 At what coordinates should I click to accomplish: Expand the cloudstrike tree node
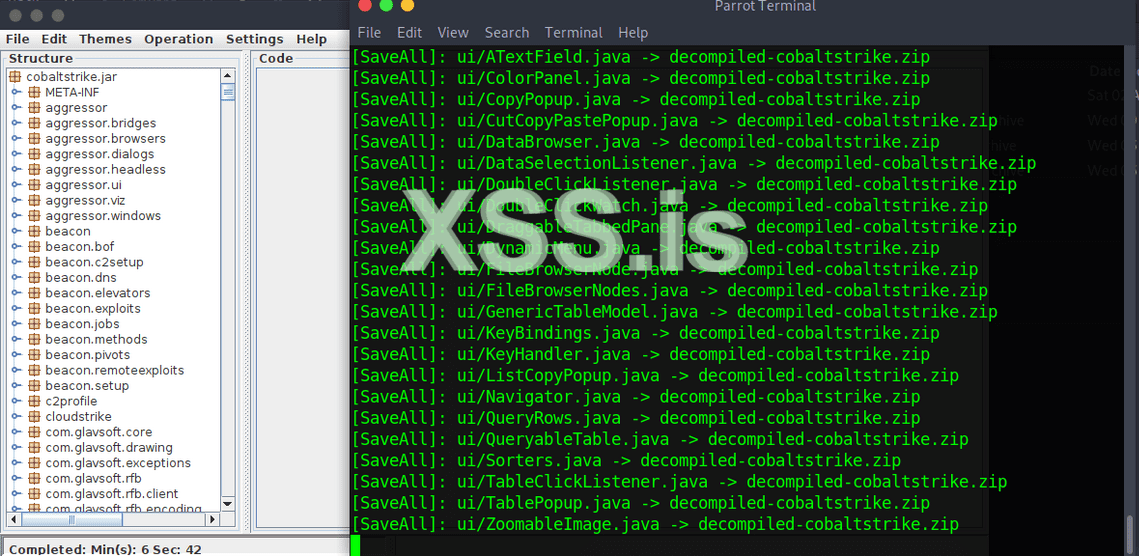[x=15, y=416]
